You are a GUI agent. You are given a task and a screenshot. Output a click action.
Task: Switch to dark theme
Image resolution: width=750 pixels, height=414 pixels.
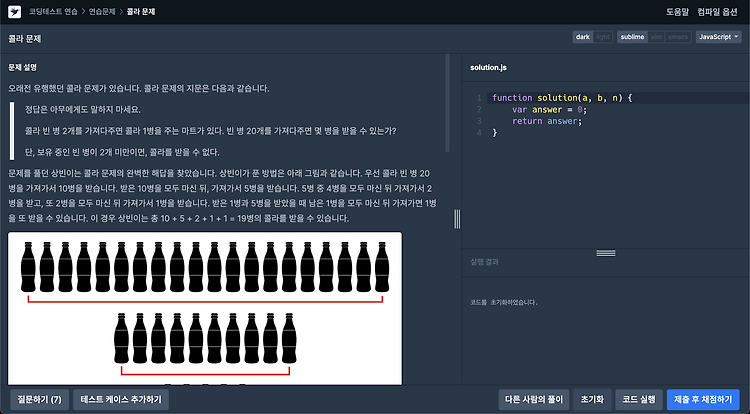point(583,37)
